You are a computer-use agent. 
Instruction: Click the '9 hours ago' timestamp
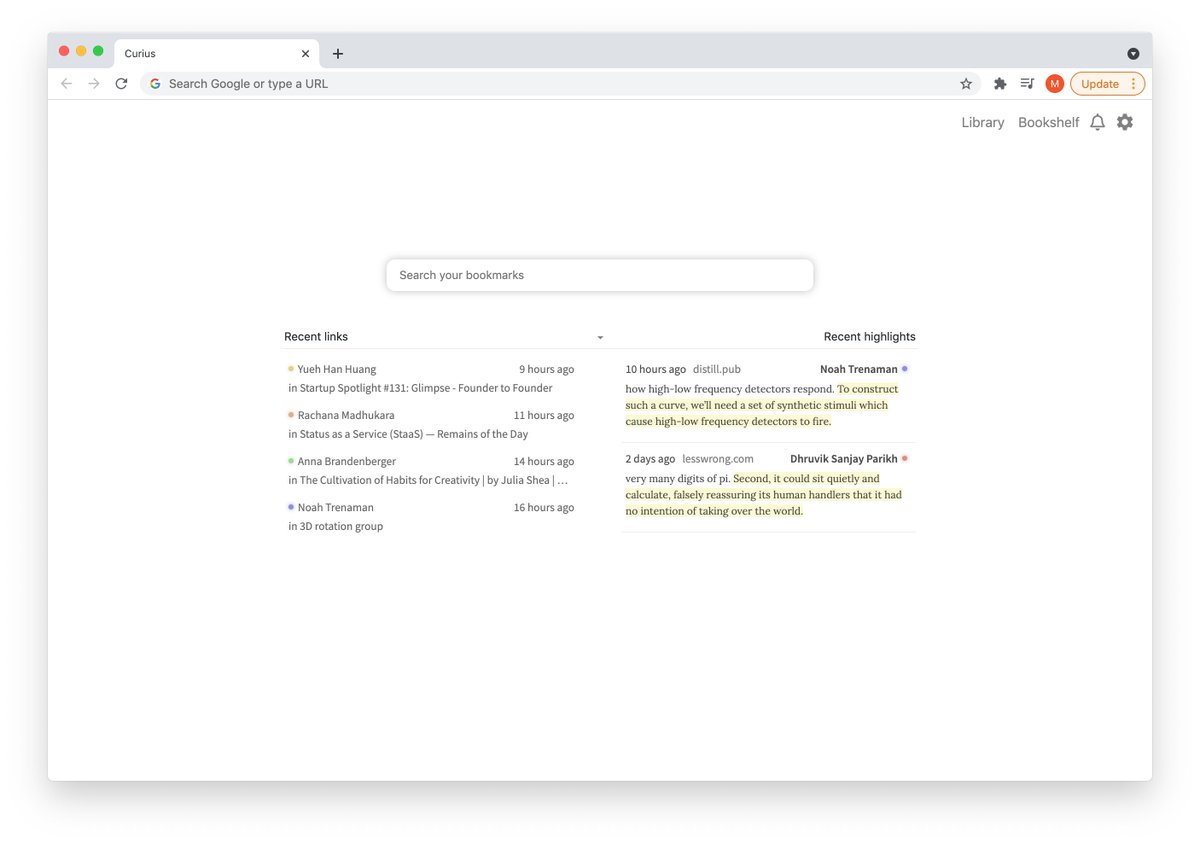[546, 369]
